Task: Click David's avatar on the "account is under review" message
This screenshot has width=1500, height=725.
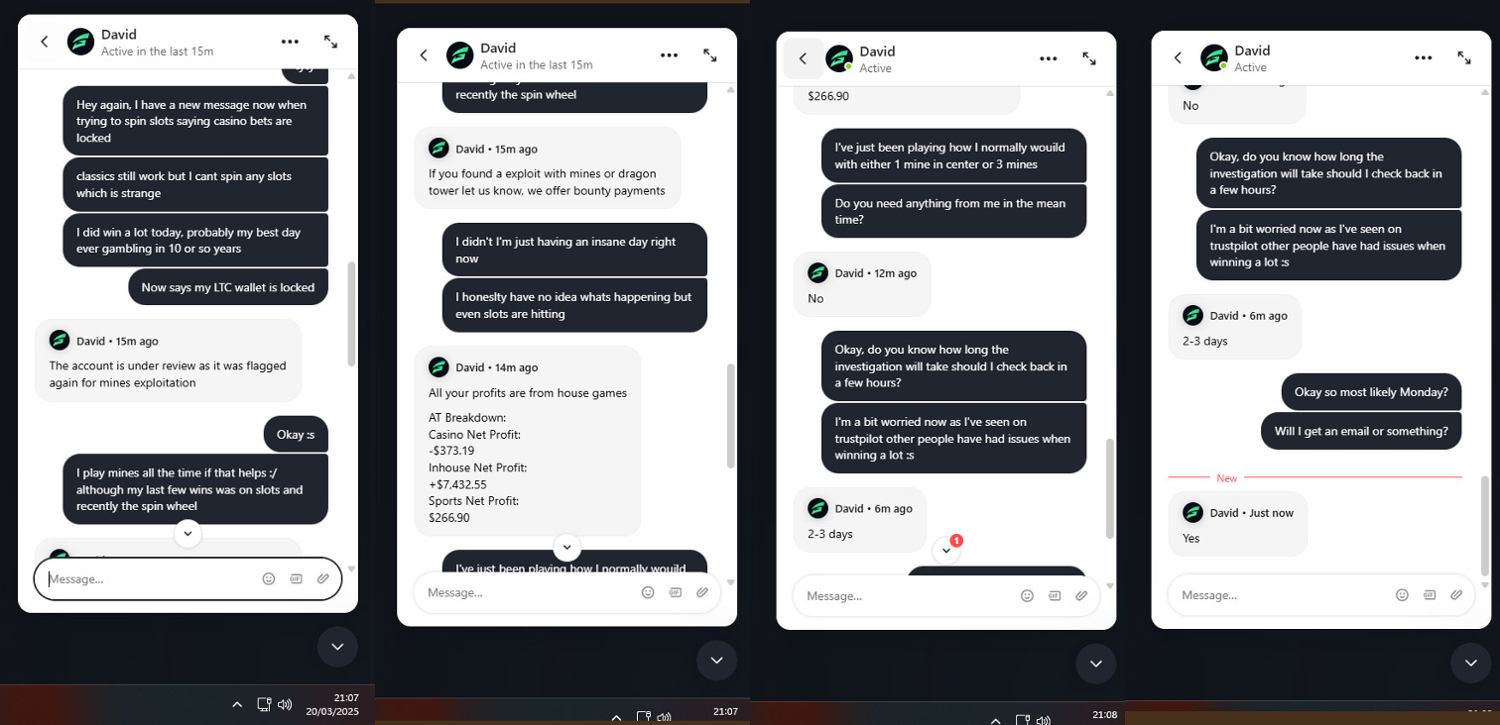Action: point(59,340)
